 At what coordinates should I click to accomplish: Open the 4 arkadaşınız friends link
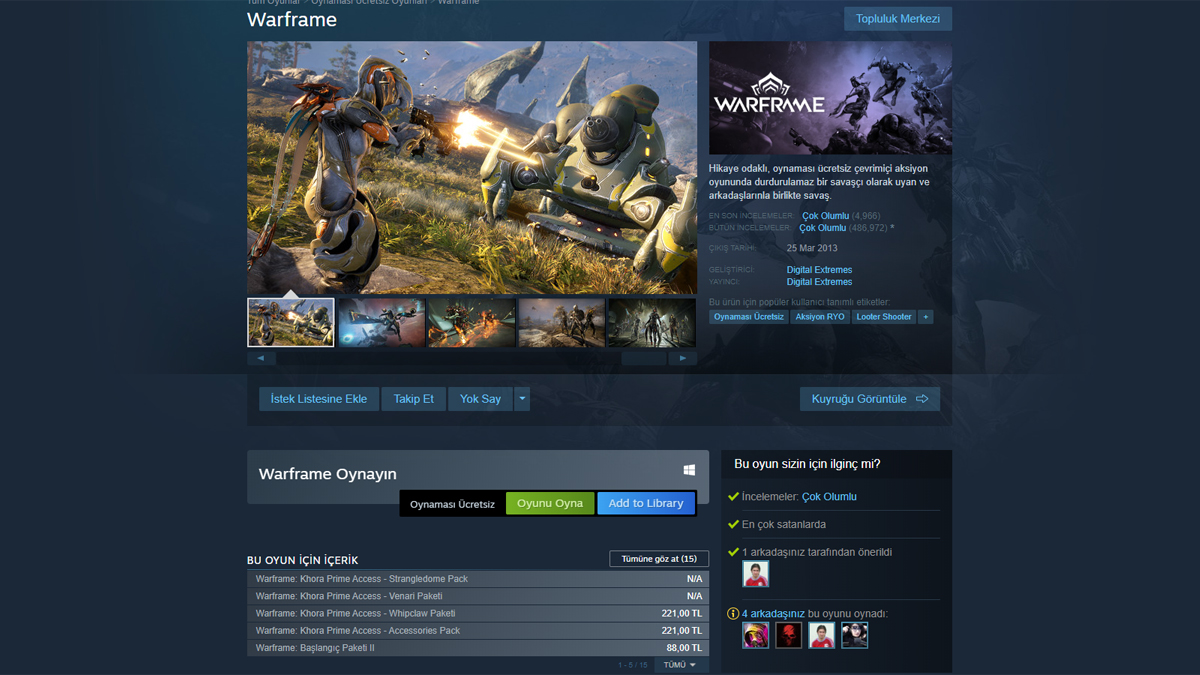(x=773, y=614)
